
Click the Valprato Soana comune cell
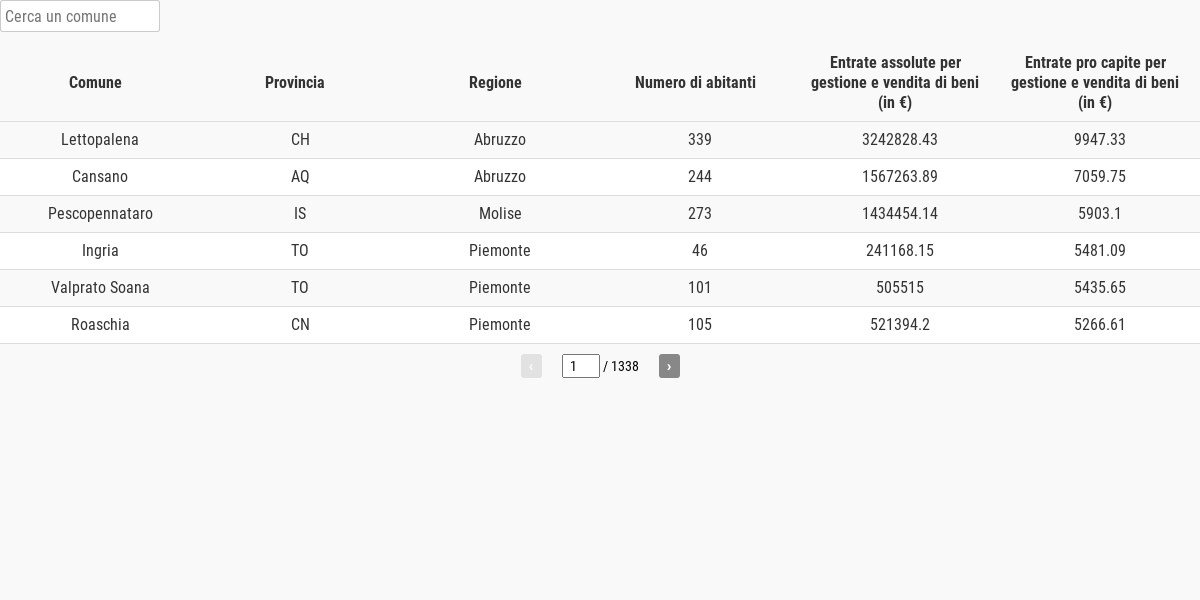[100, 288]
